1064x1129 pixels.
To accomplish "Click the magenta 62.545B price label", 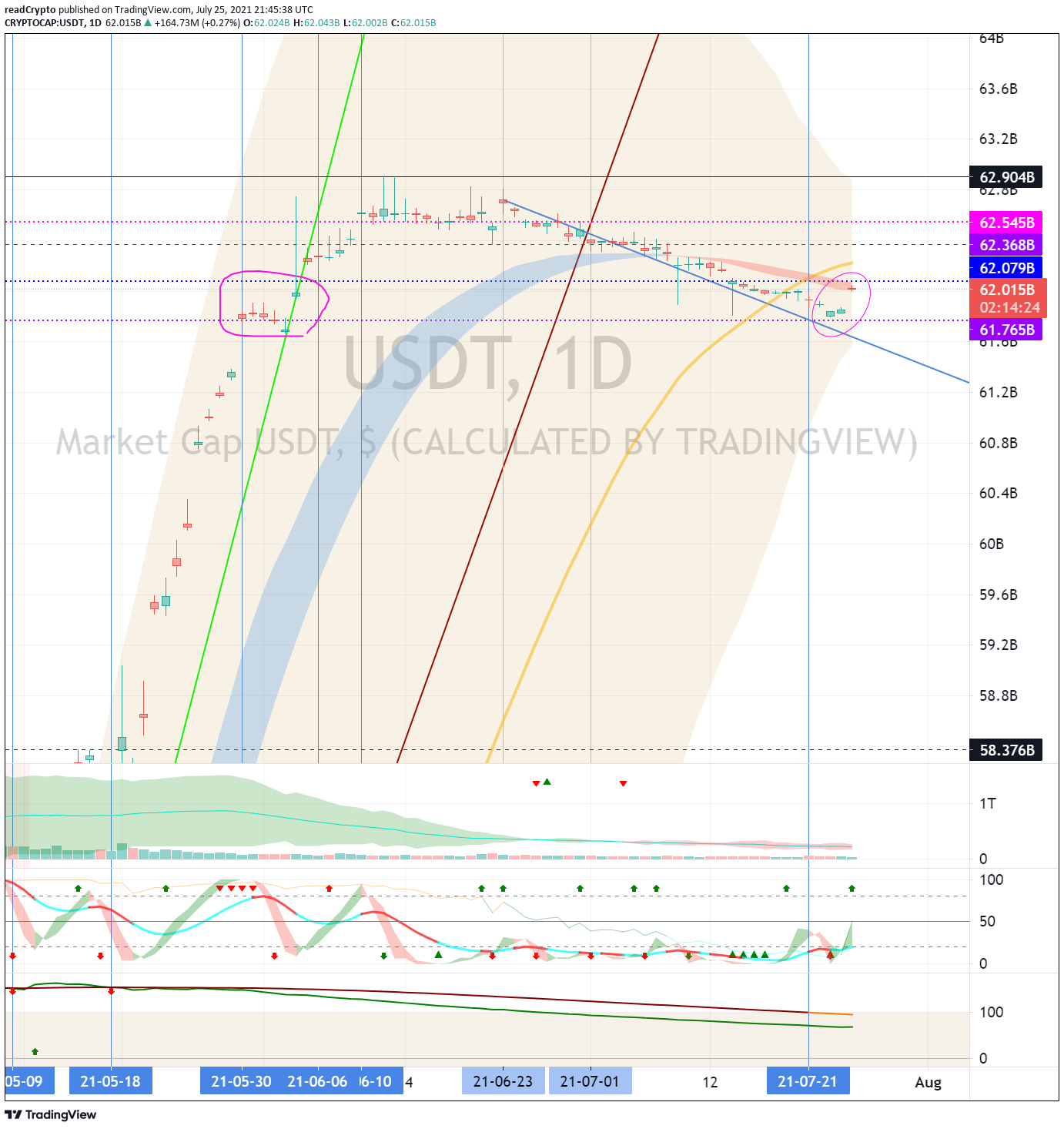I will click(1005, 223).
